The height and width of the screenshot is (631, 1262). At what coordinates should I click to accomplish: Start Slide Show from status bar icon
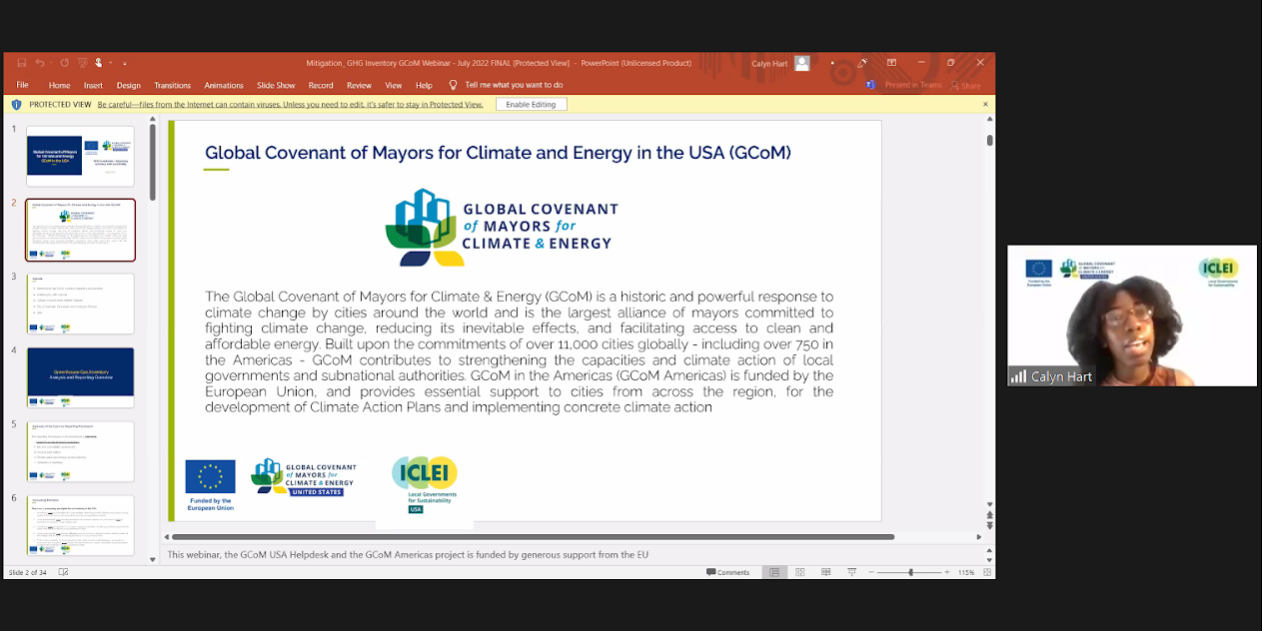850,572
